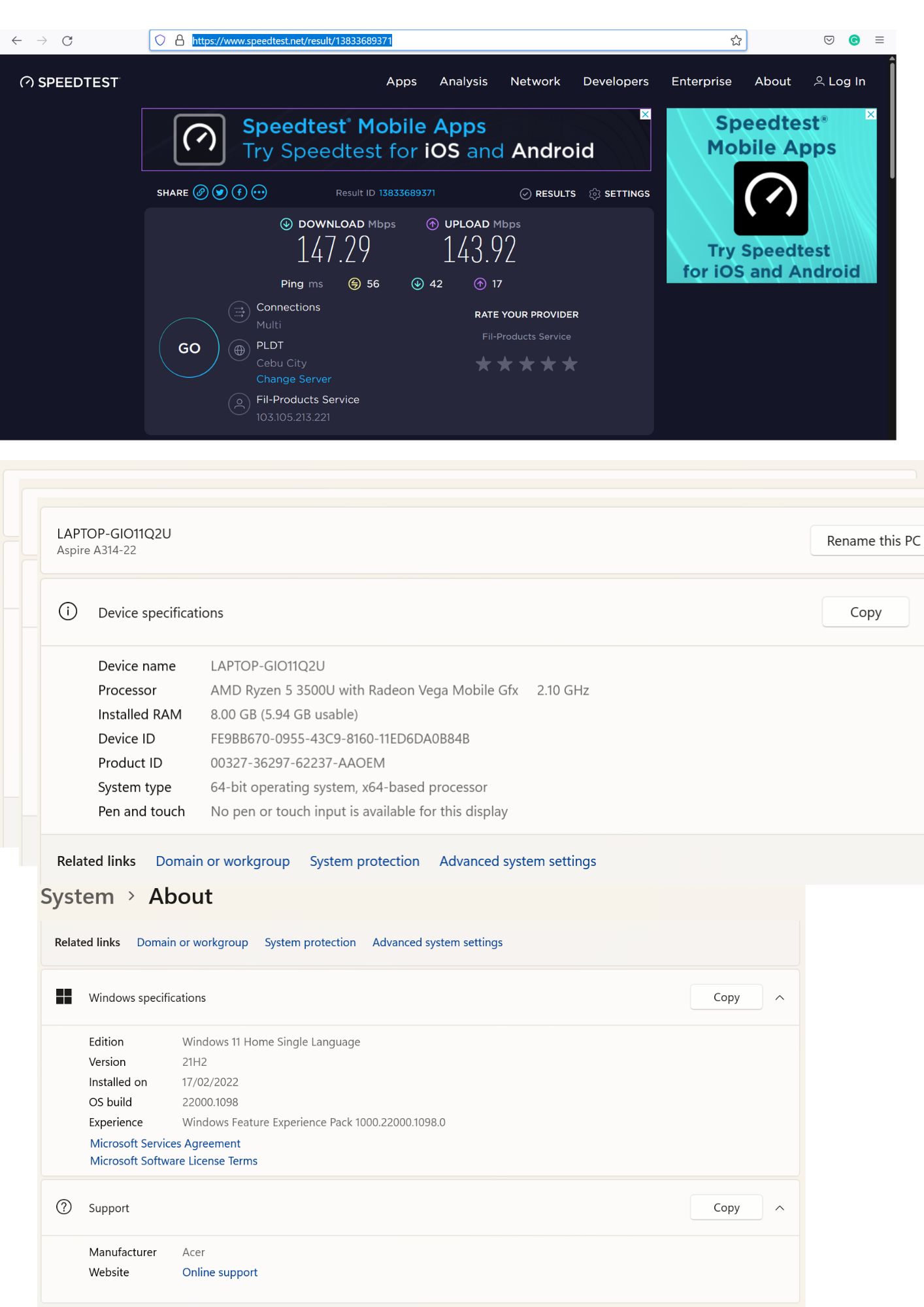Image resolution: width=924 pixels, height=1307 pixels.
Task: Open the Apps menu on Speedtest
Action: tap(401, 82)
